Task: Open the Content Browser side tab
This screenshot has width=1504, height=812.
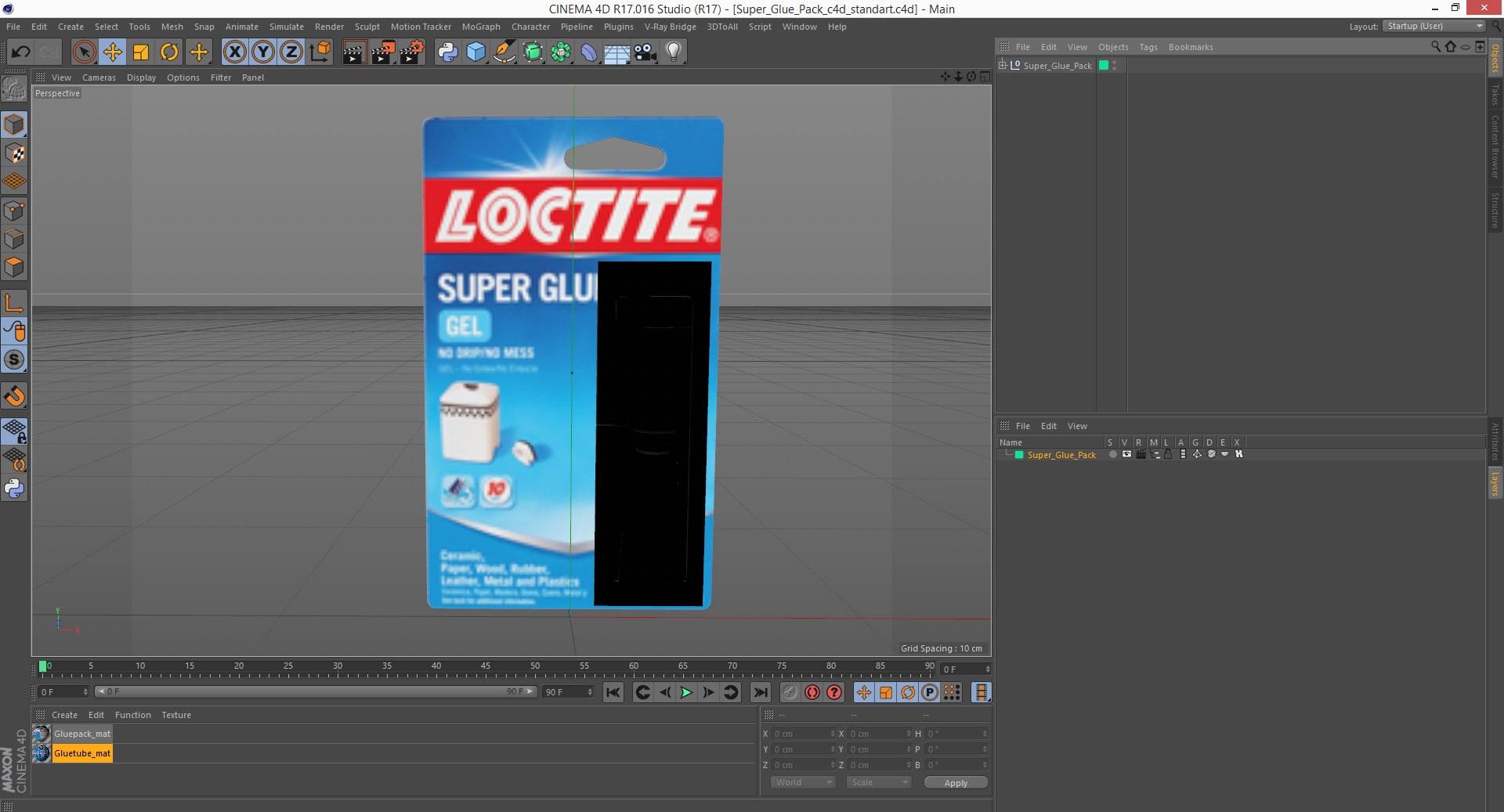Action: (x=1495, y=146)
